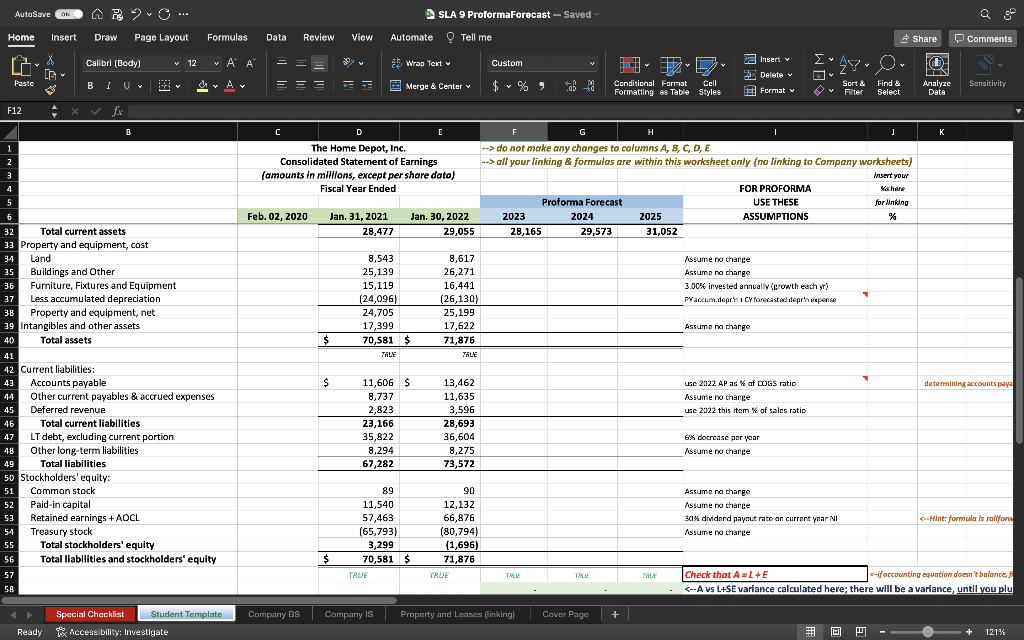
Task: Click the Undo arrow icon
Action: point(136,14)
